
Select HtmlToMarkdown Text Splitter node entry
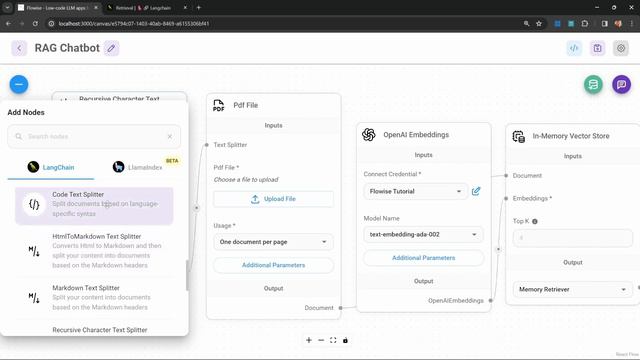94,251
